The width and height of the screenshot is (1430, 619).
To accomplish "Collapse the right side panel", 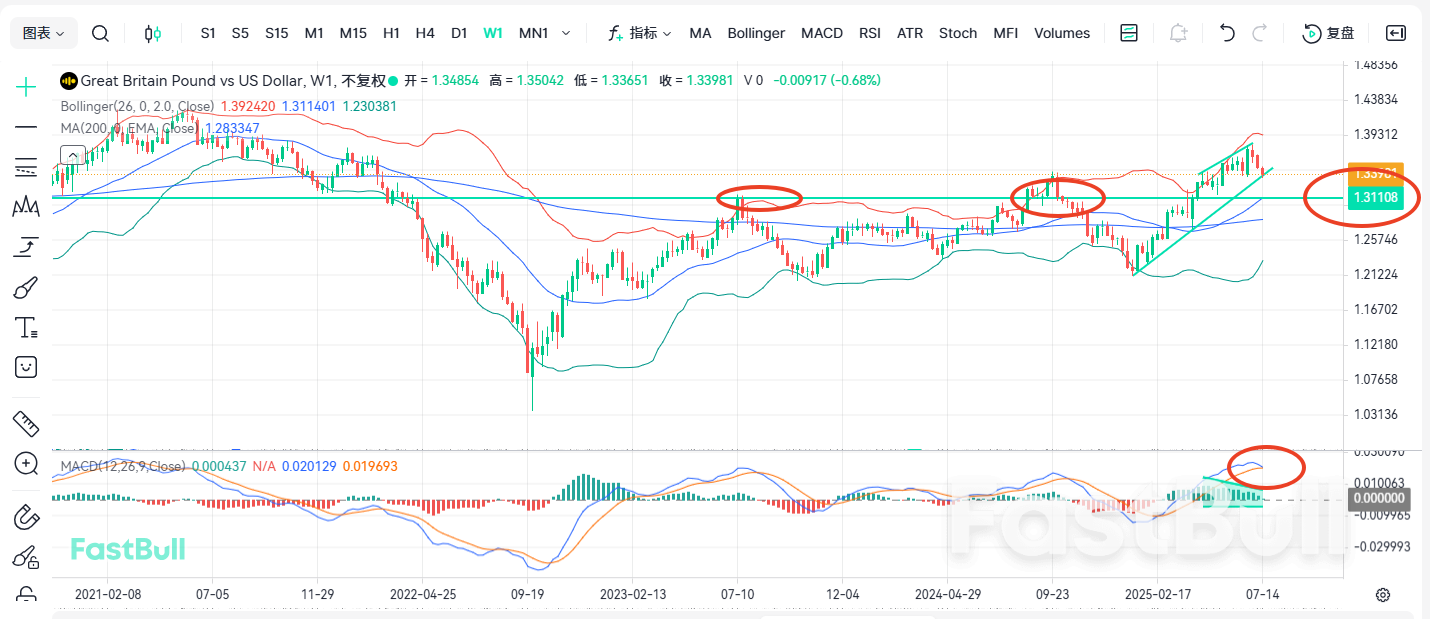I will point(1395,32).
